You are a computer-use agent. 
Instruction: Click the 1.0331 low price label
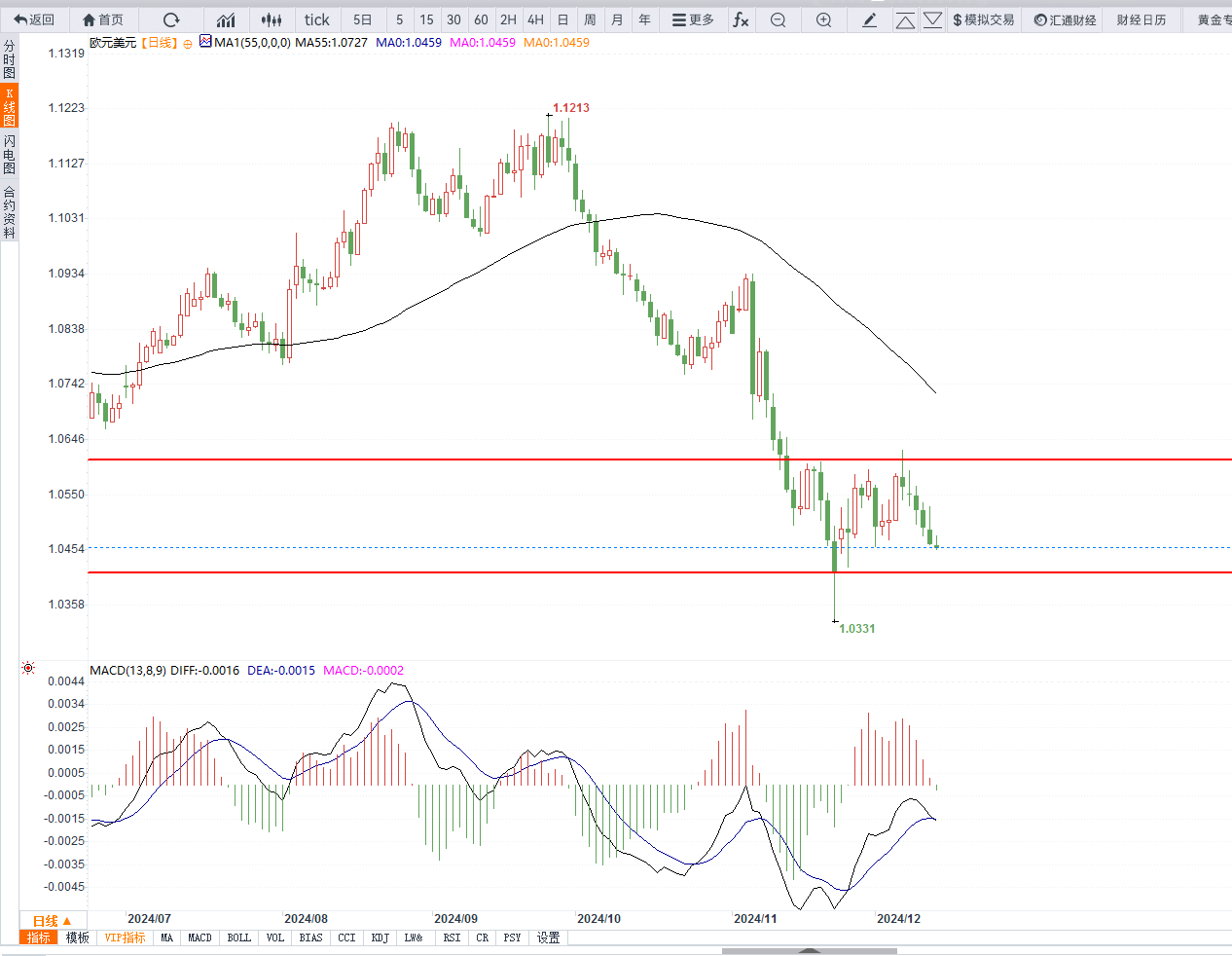point(857,629)
